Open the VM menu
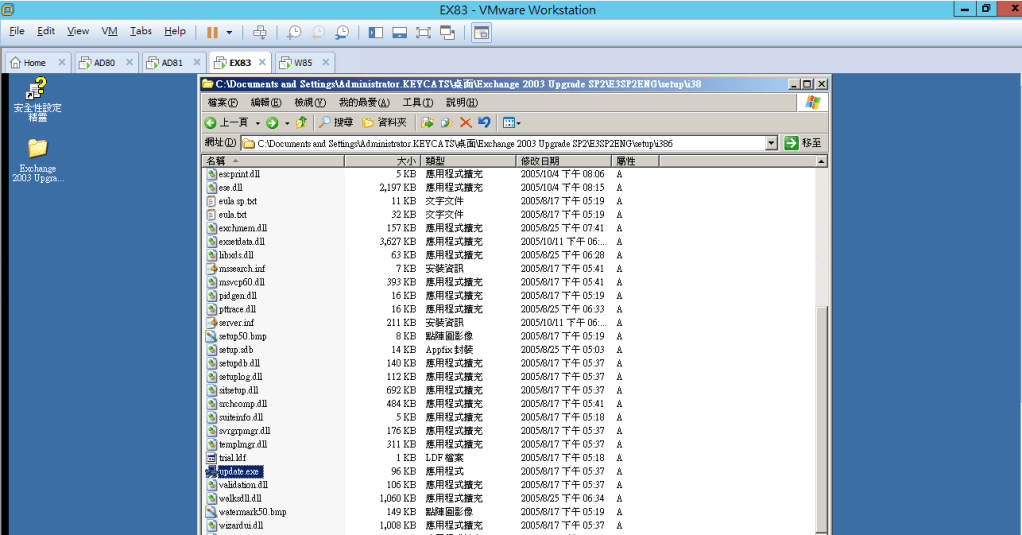The height and width of the screenshot is (535, 1022). (109, 31)
